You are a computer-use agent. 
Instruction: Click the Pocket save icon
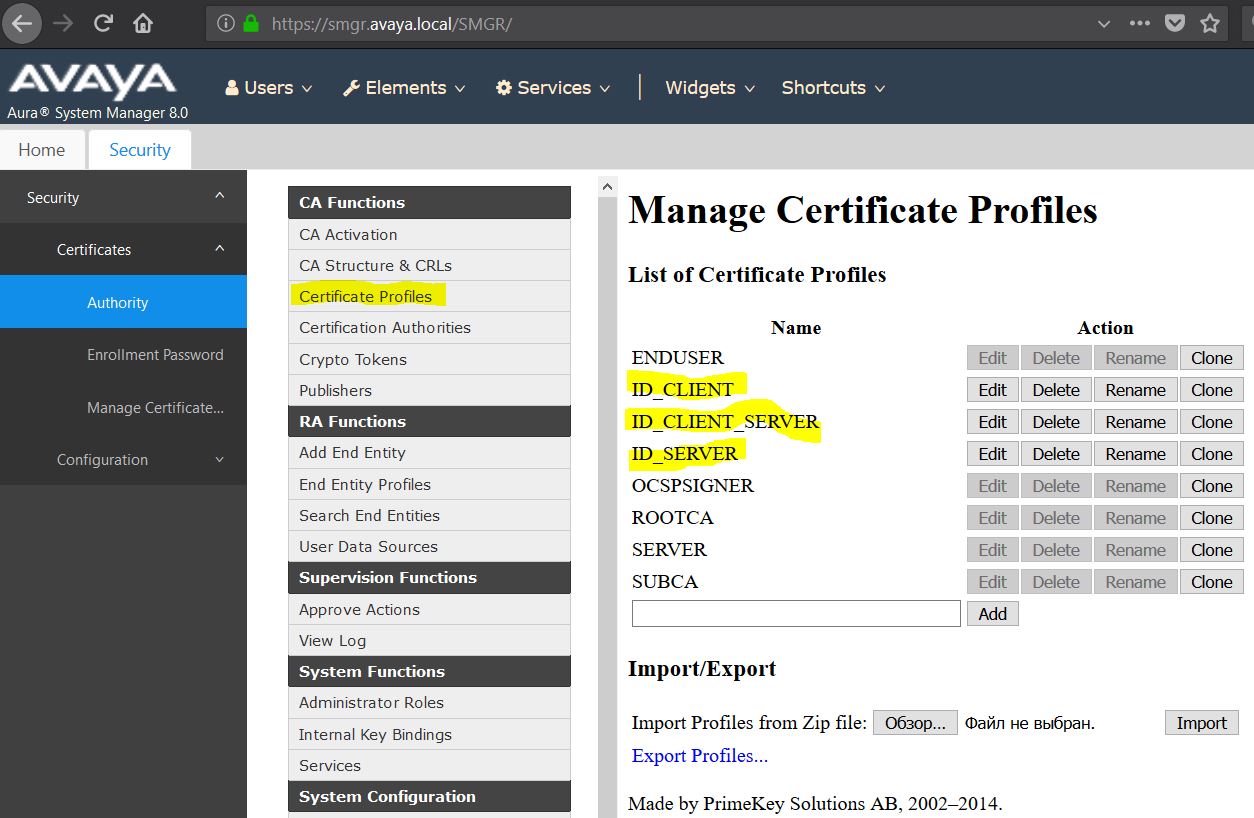[1176, 23]
